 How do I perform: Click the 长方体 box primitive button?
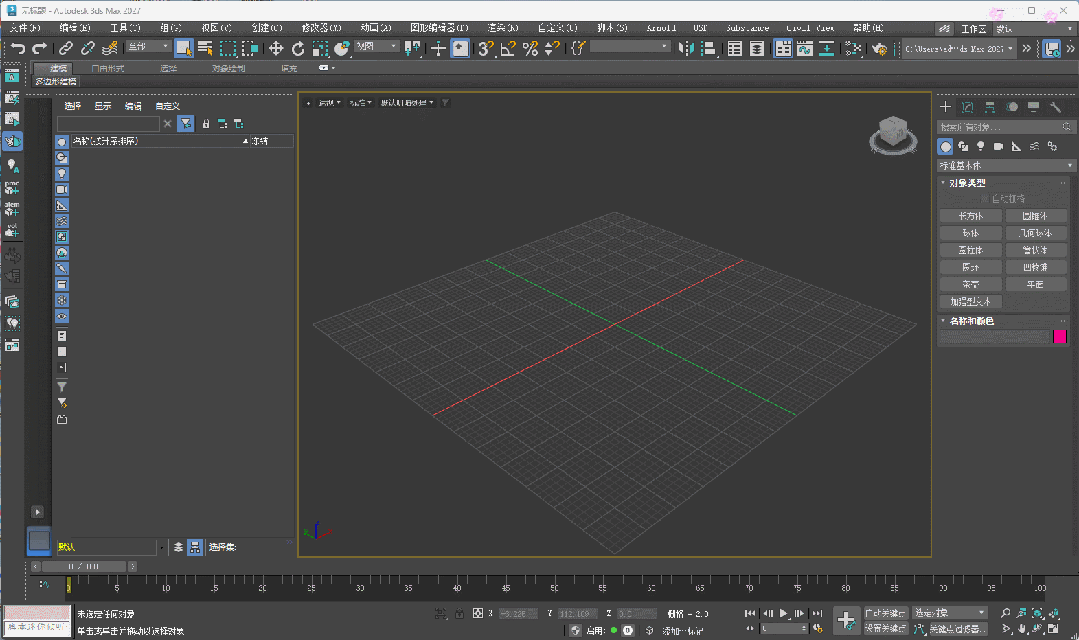click(970, 216)
